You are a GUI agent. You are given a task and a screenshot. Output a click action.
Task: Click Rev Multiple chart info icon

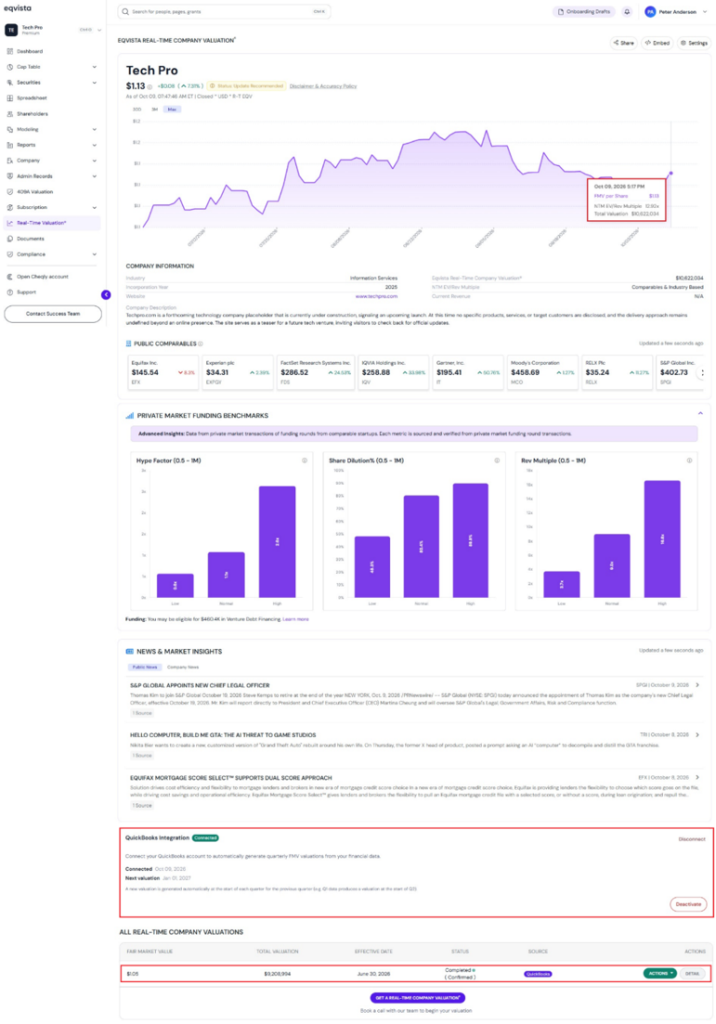click(689, 460)
